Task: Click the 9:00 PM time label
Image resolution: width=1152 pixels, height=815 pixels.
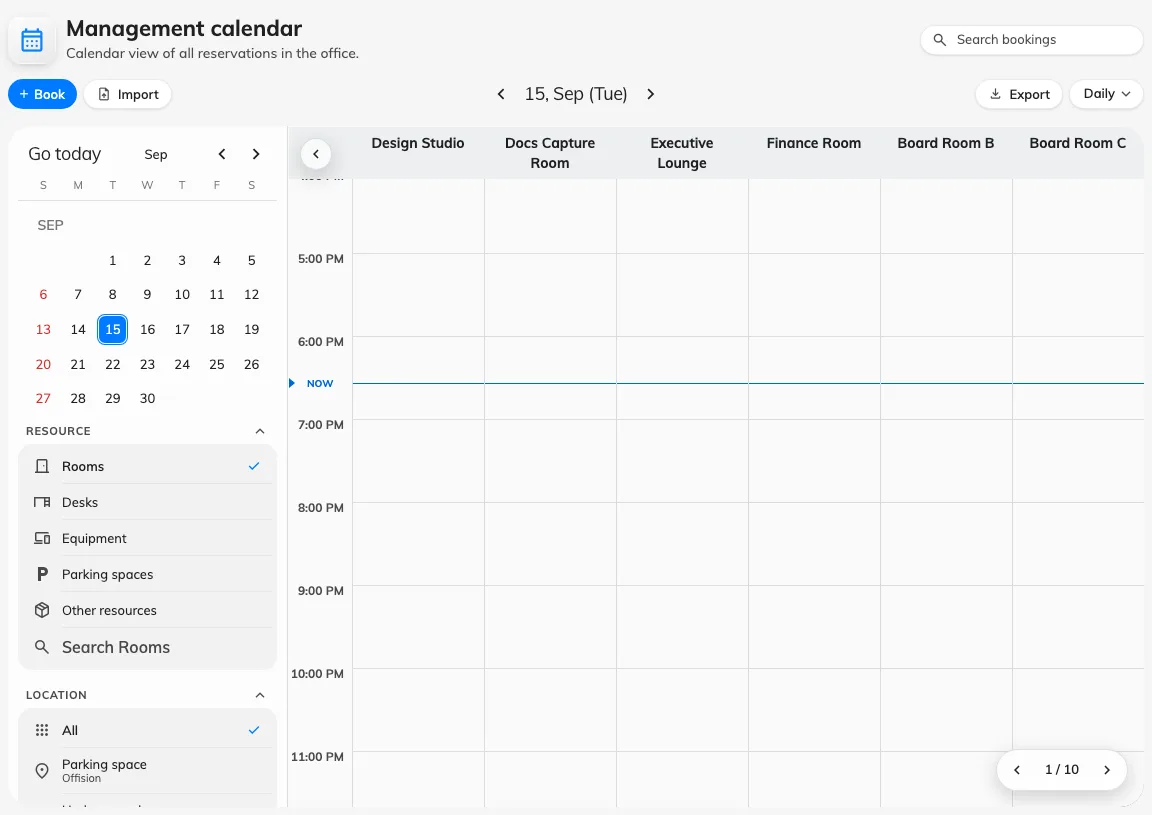Action: [320, 591]
